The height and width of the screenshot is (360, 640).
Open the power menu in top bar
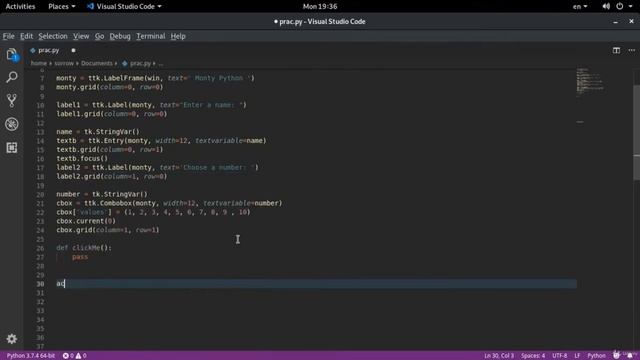coord(620,6)
